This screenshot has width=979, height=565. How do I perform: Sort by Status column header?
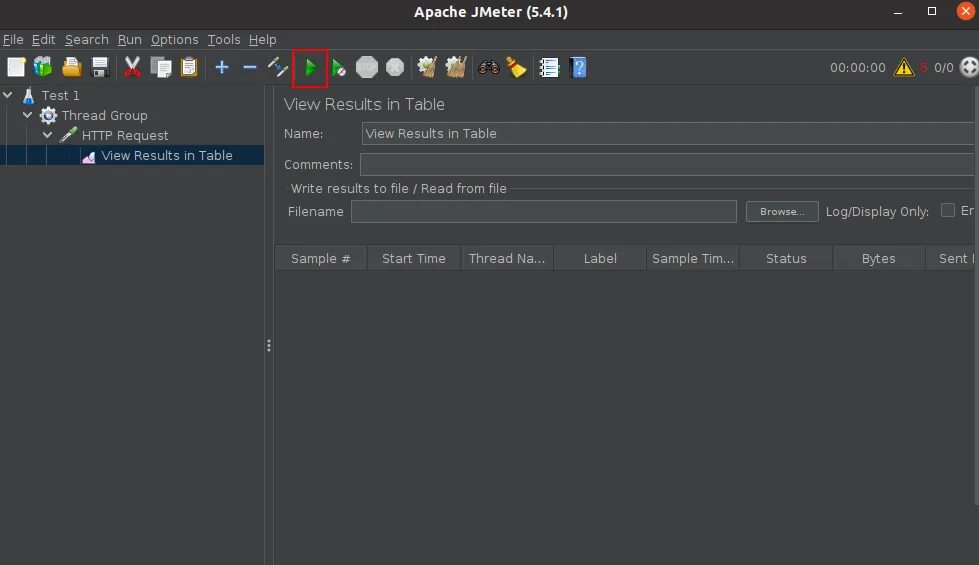[785, 258]
